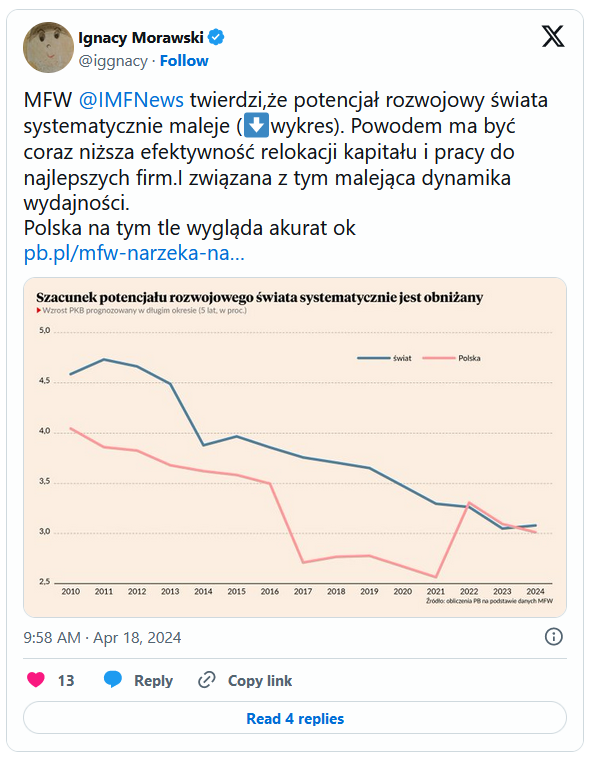591x760 pixels.
Task: Click the info icon beside the timestamp
Action: point(554,636)
